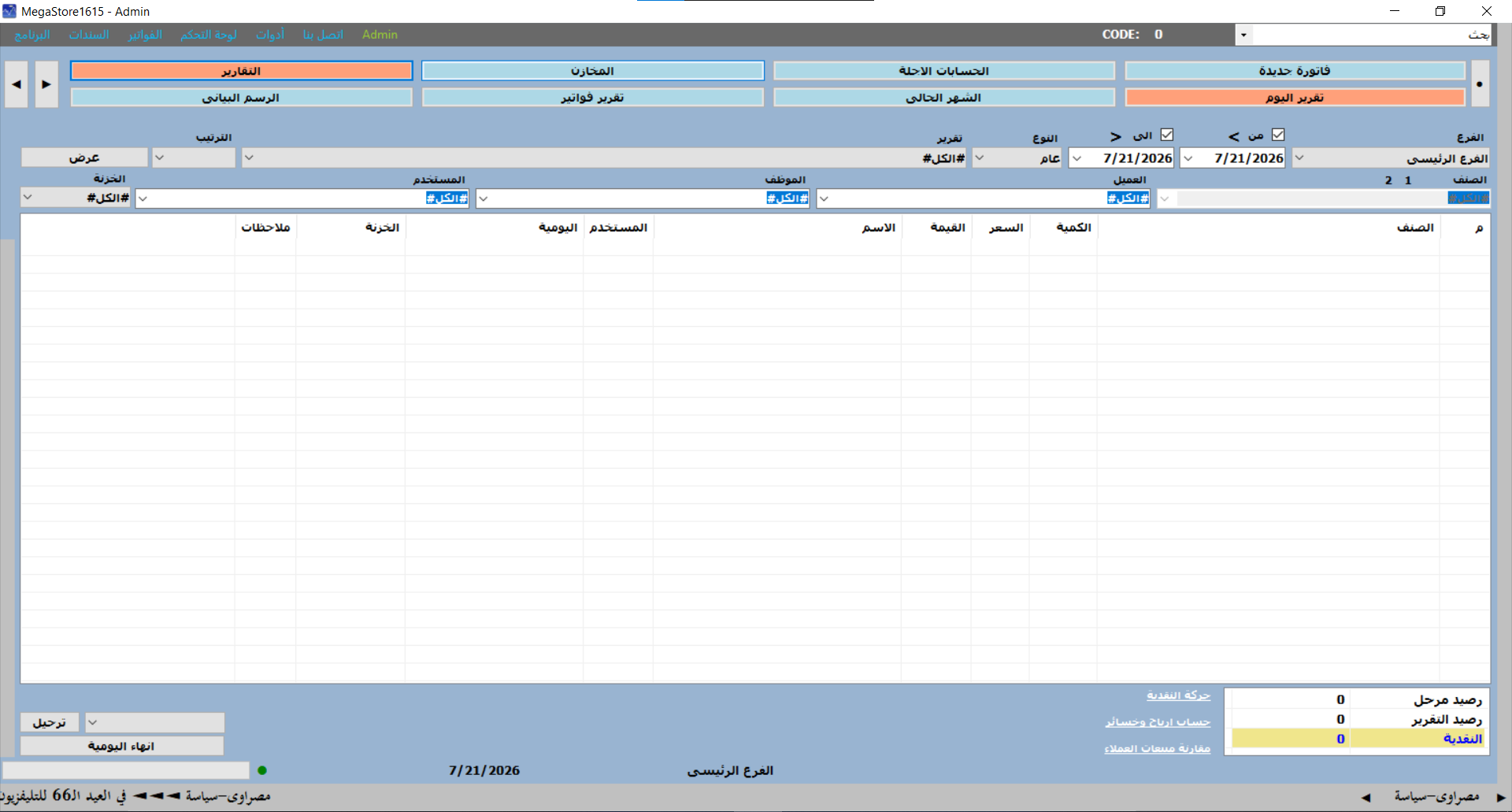This screenshot has height=812, width=1512.
Task: Click the green status indicator dot
Action: [x=262, y=770]
